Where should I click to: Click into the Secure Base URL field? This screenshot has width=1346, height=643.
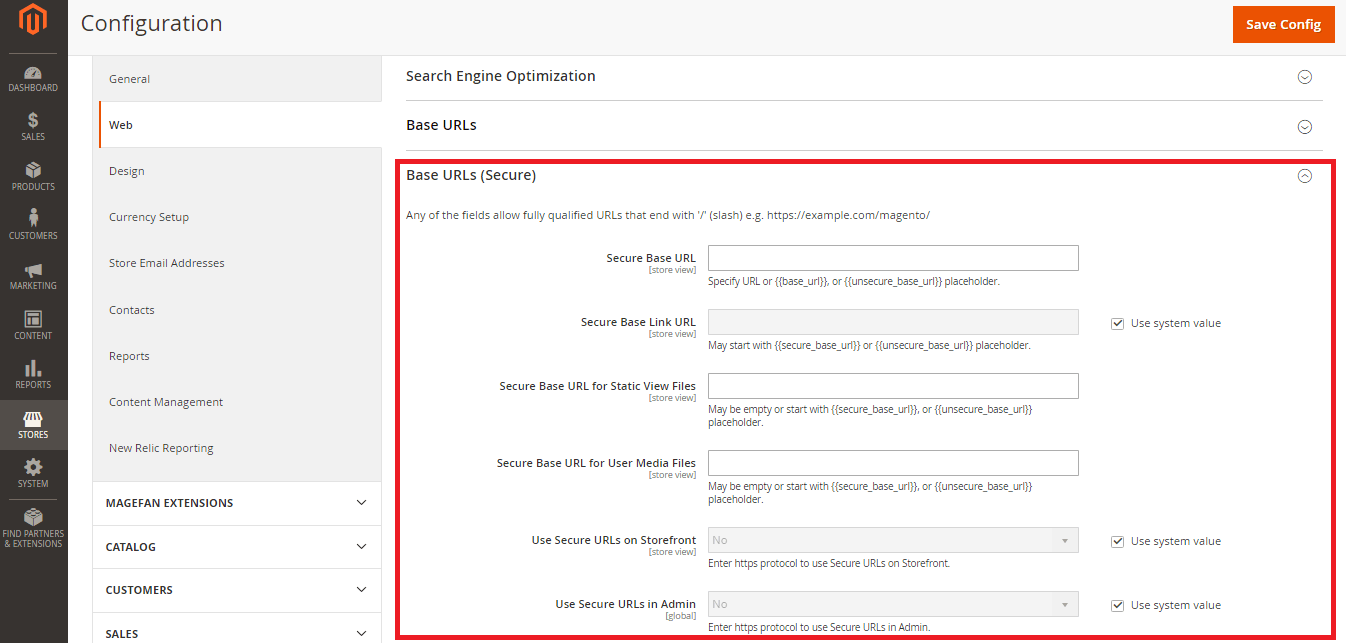pyautogui.click(x=893, y=258)
